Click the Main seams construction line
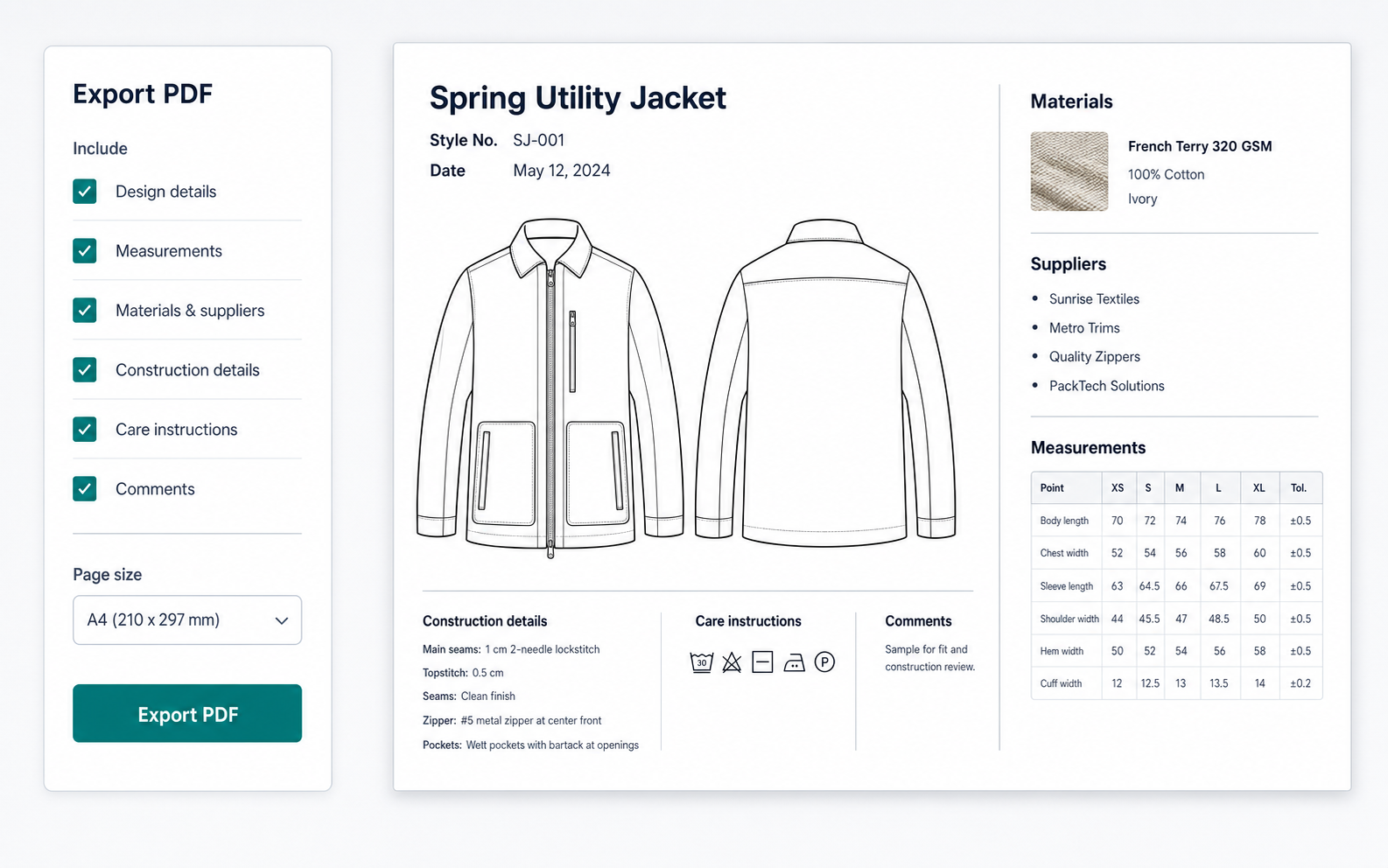Viewport: 1388px width, 868px height. [x=511, y=649]
